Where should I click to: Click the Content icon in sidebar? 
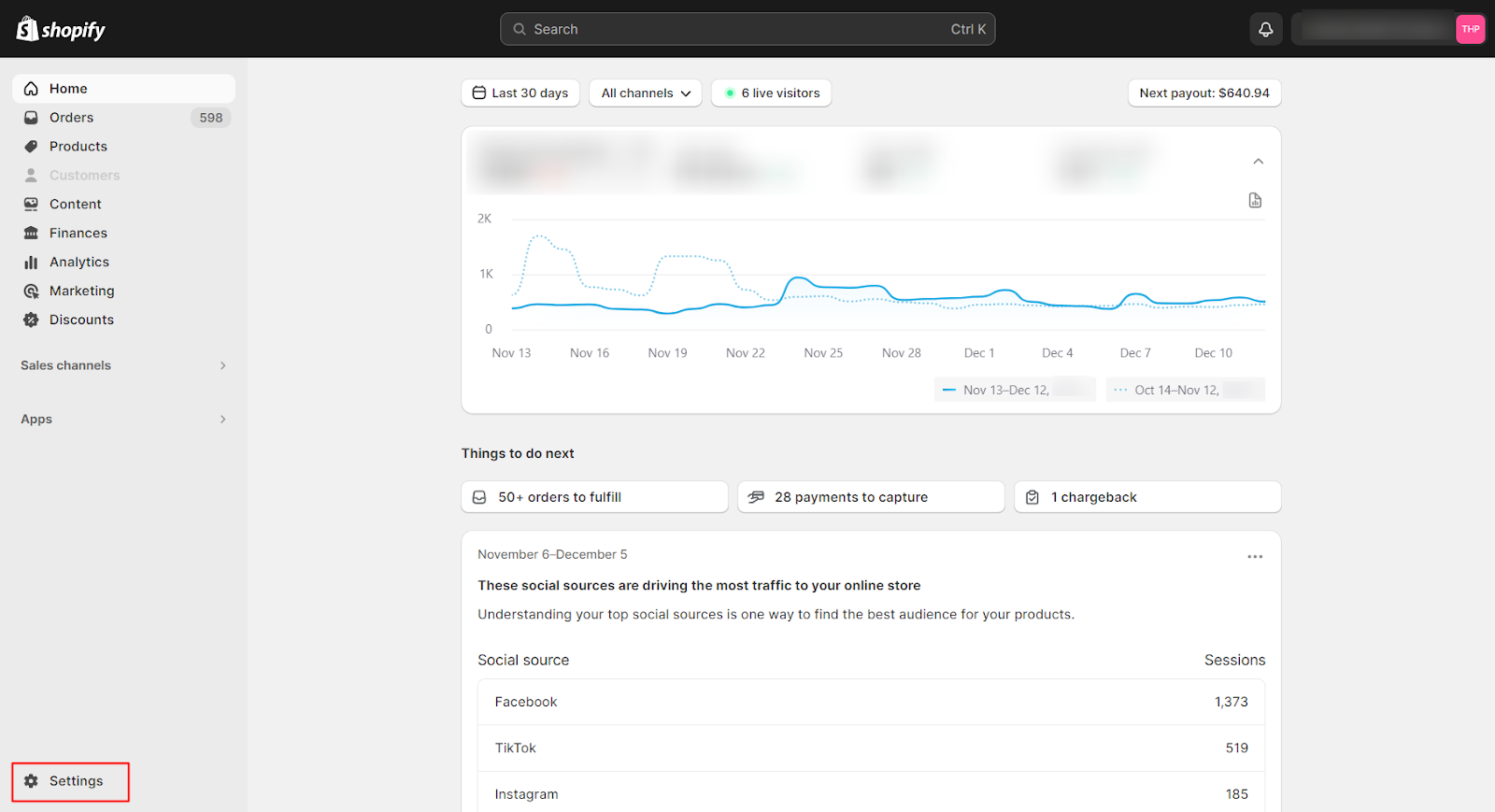point(31,205)
